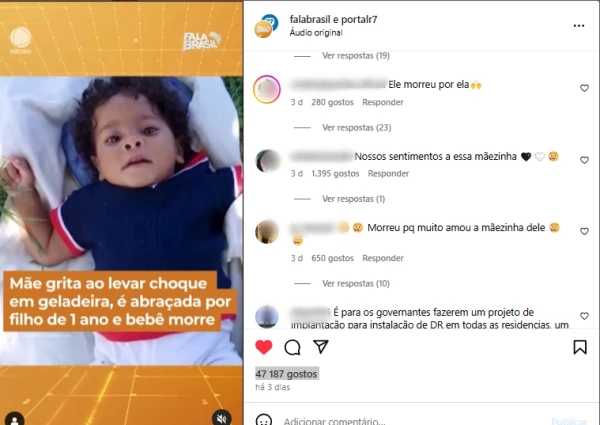Open the '47 187 gostos' likes list
600x425 pixels.
tap(287, 374)
